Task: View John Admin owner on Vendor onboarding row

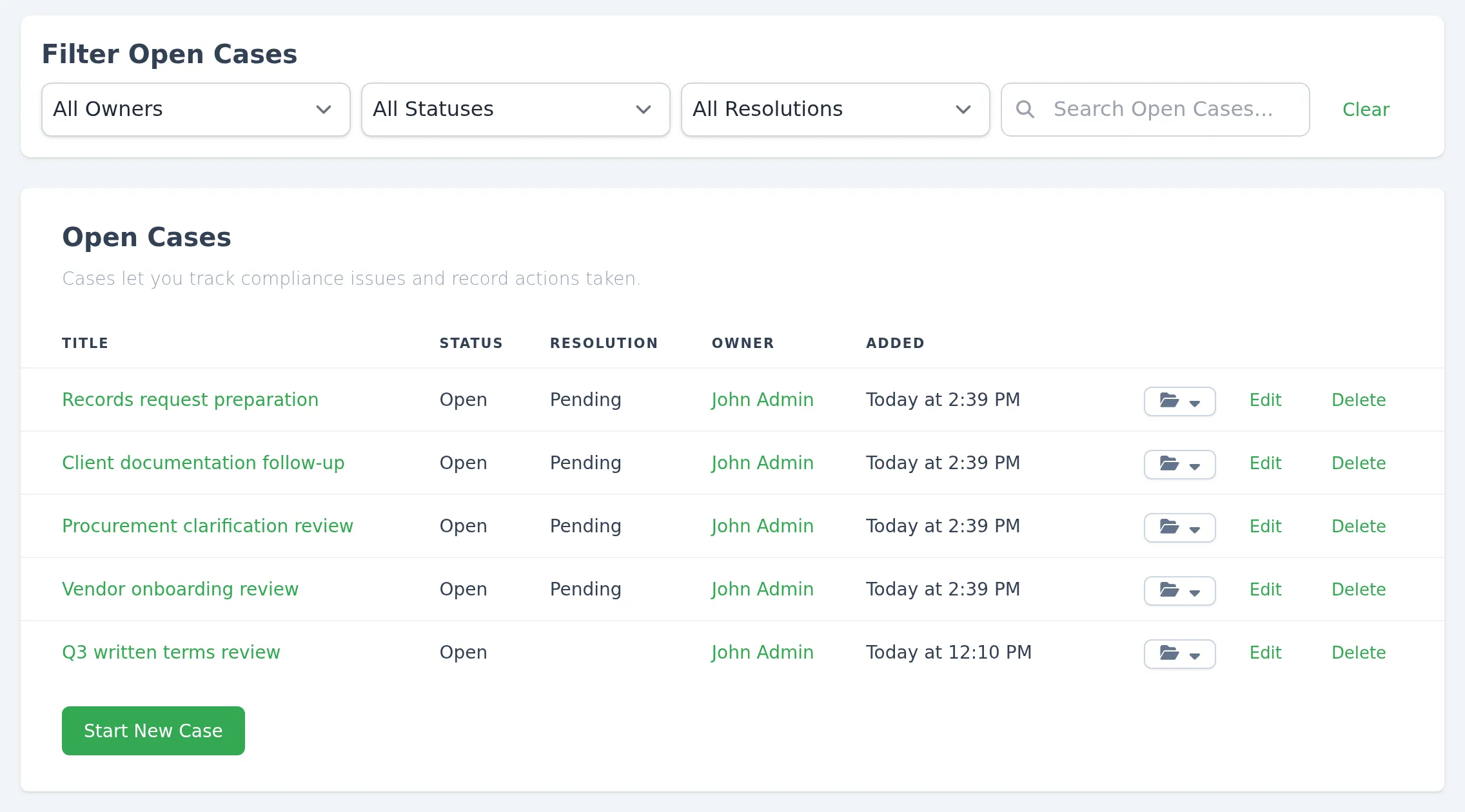Action: [x=762, y=589]
